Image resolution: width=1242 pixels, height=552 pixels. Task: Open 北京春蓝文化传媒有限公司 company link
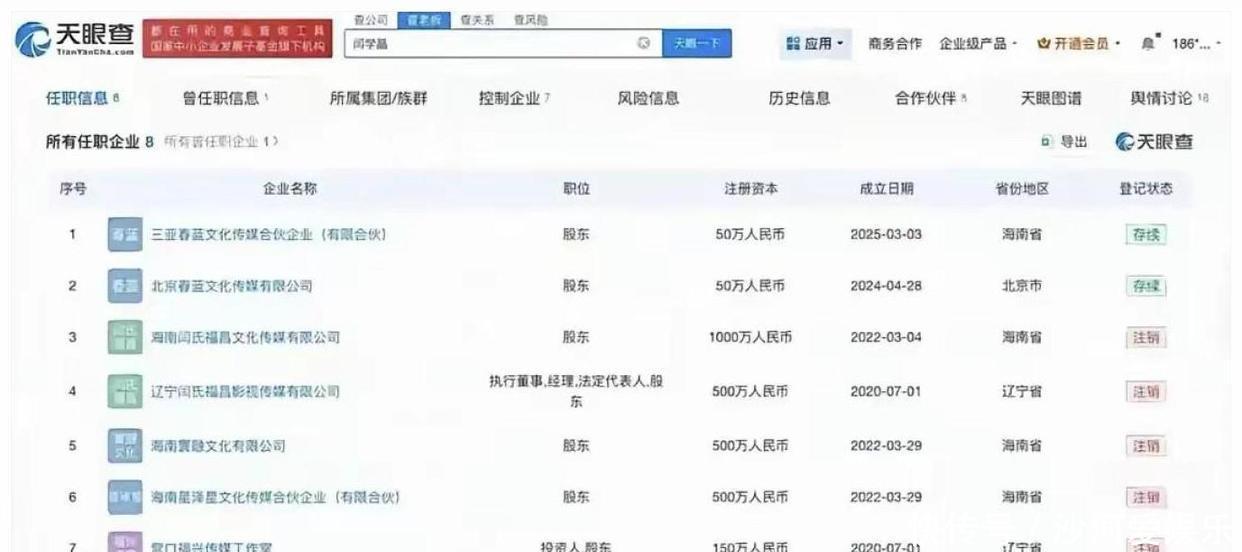pos(231,286)
